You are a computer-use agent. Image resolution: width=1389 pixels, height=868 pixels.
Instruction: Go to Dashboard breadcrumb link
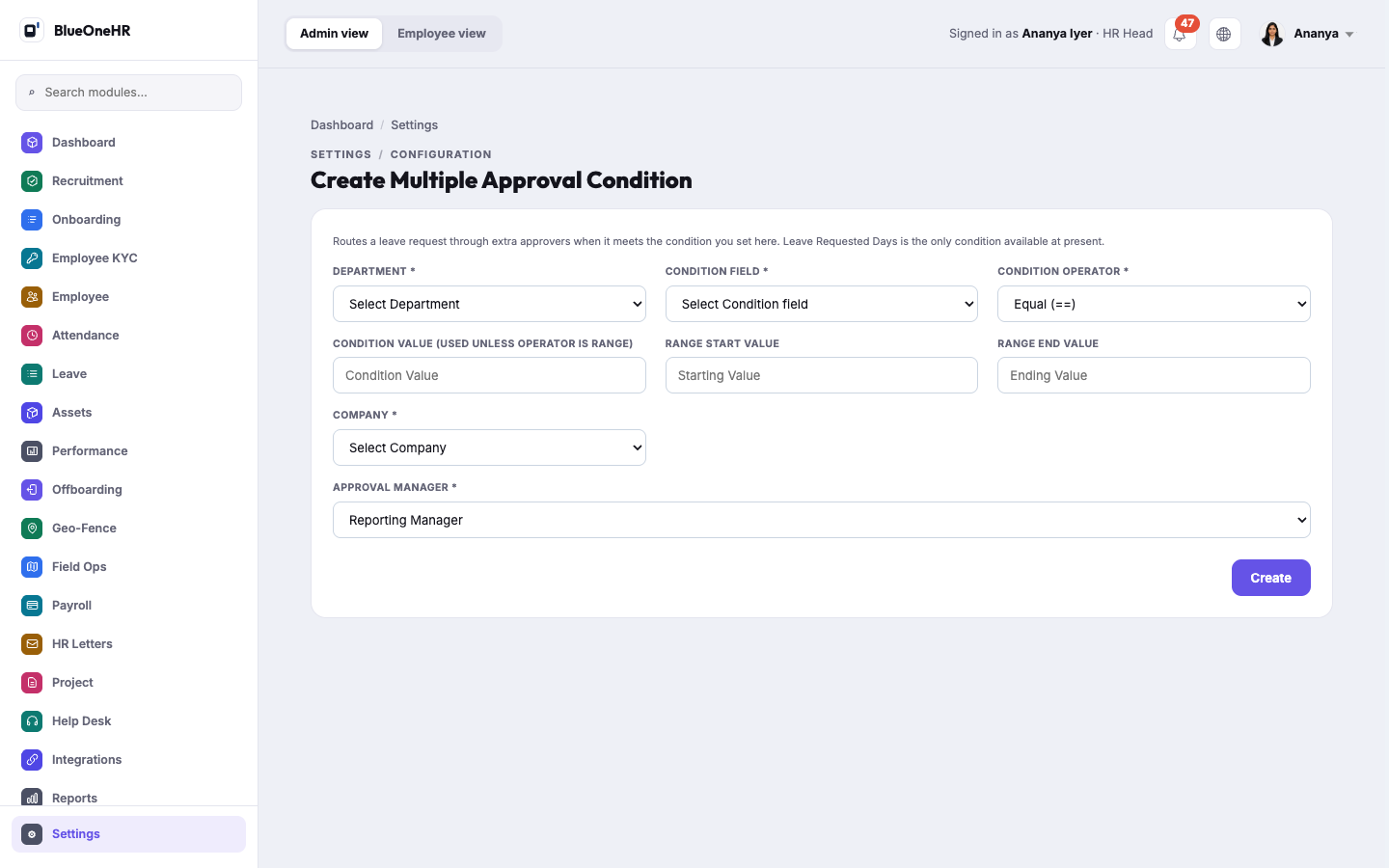[x=341, y=125]
